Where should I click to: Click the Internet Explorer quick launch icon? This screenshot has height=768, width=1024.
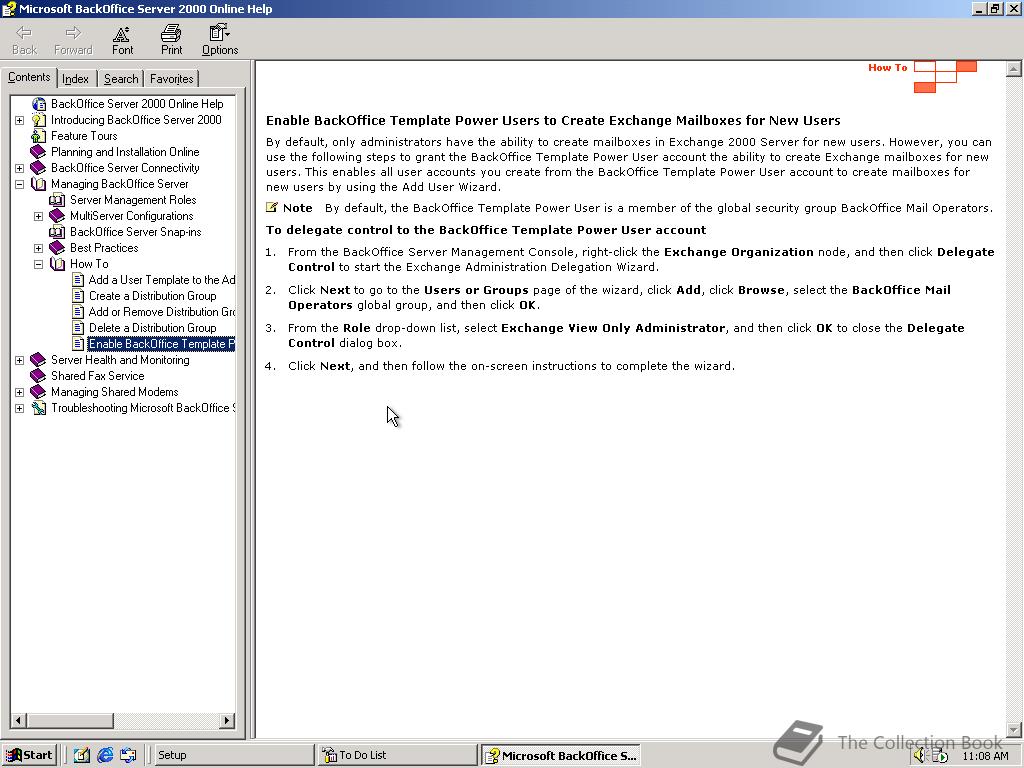point(105,755)
